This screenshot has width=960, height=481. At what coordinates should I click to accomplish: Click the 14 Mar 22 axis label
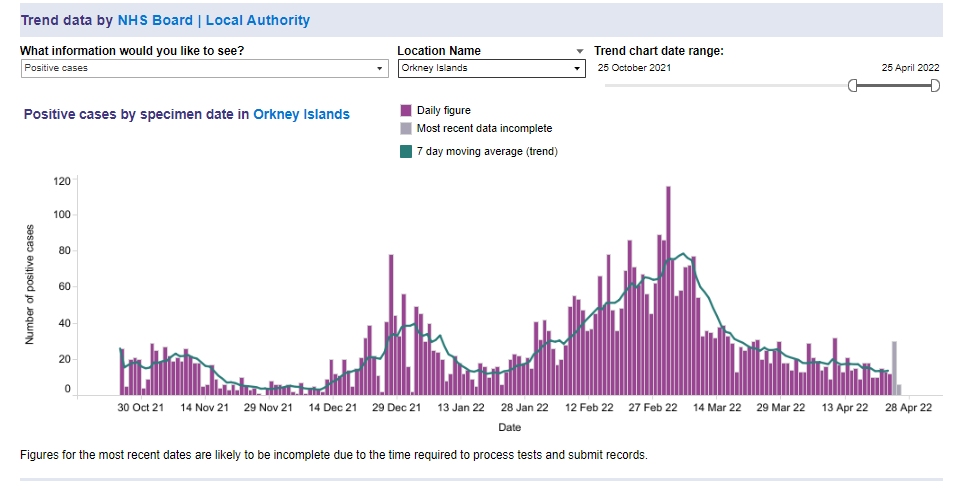[717, 408]
